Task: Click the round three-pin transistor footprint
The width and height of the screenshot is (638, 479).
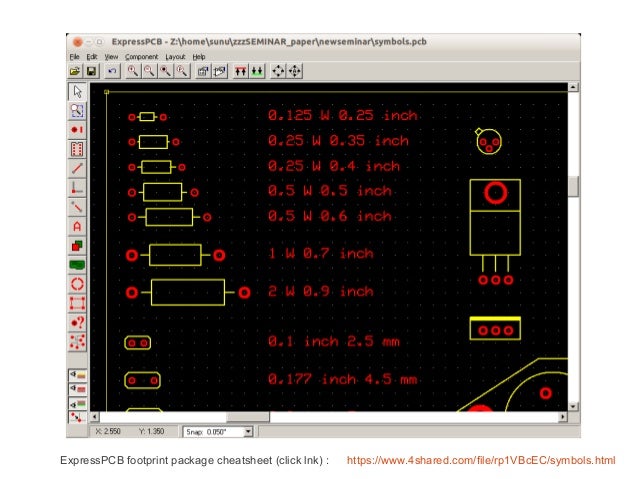Action: (x=489, y=141)
